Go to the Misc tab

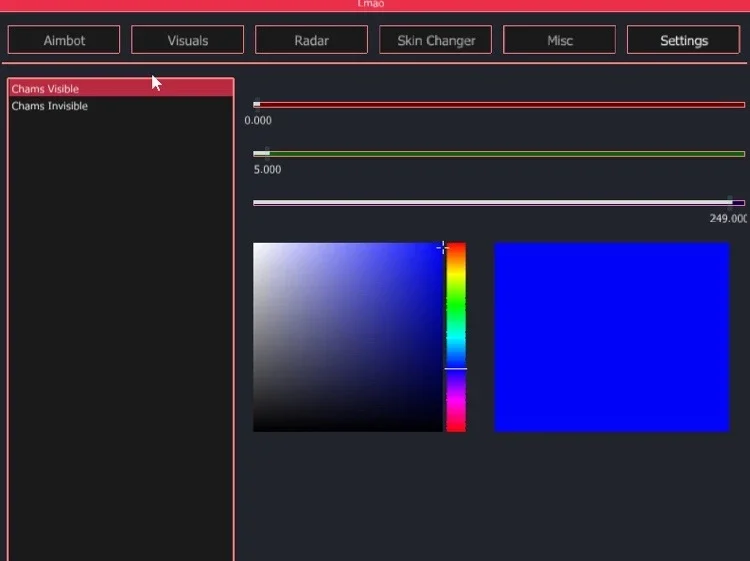tap(559, 40)
